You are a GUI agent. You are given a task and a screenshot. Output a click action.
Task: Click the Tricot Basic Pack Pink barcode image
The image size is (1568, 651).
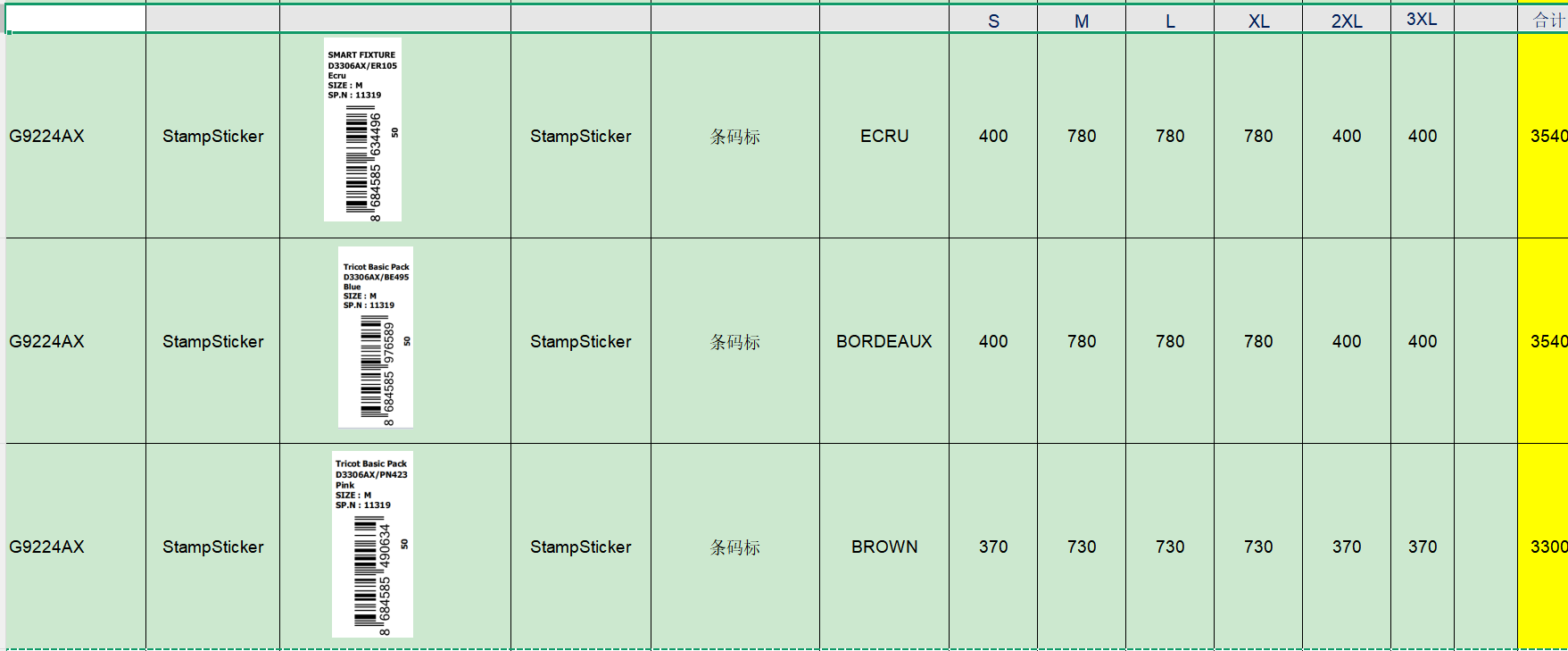372,544
